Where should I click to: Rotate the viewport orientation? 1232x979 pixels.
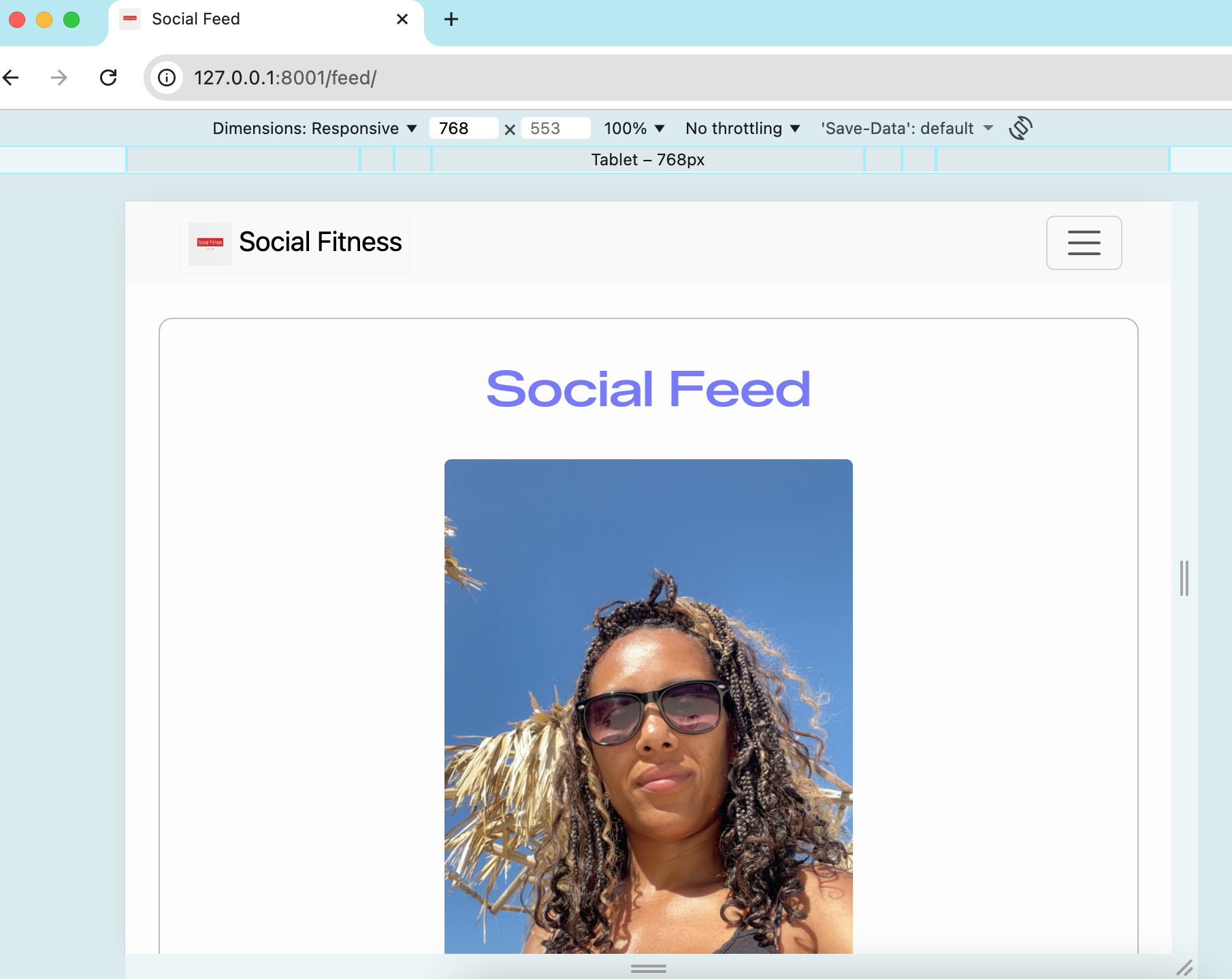(x=1020, y=128)
